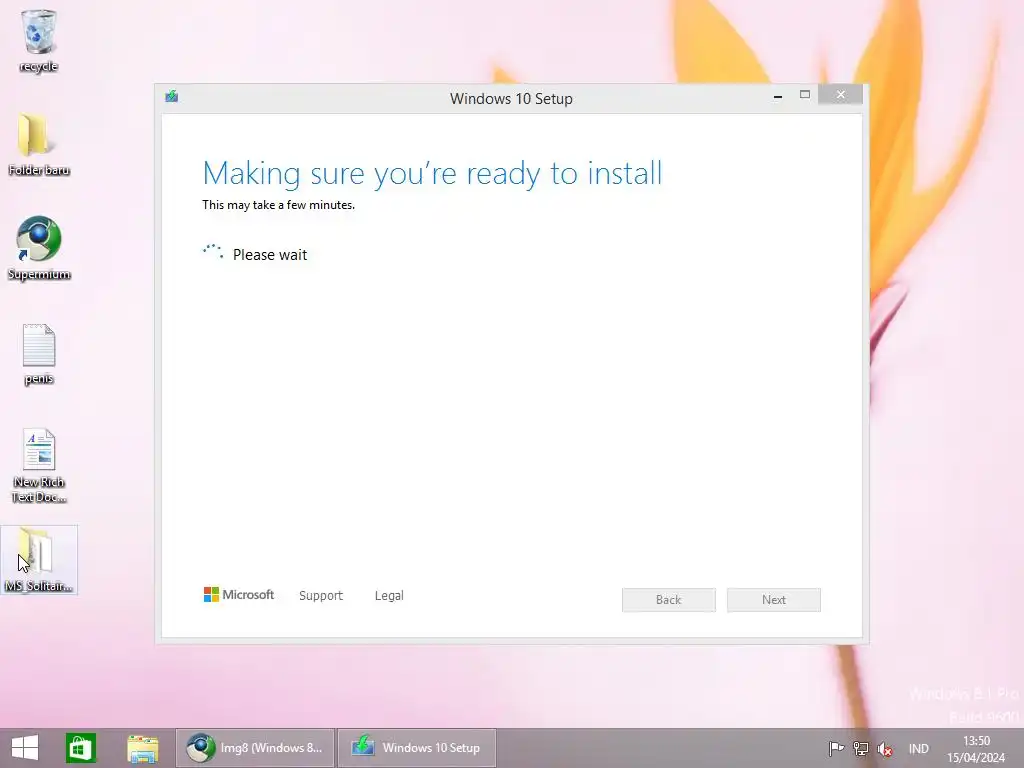Select the Folder baru desktop folder
Image resolution: width=1024 pixels, height=768 pixels.
[x=39, y=144]
